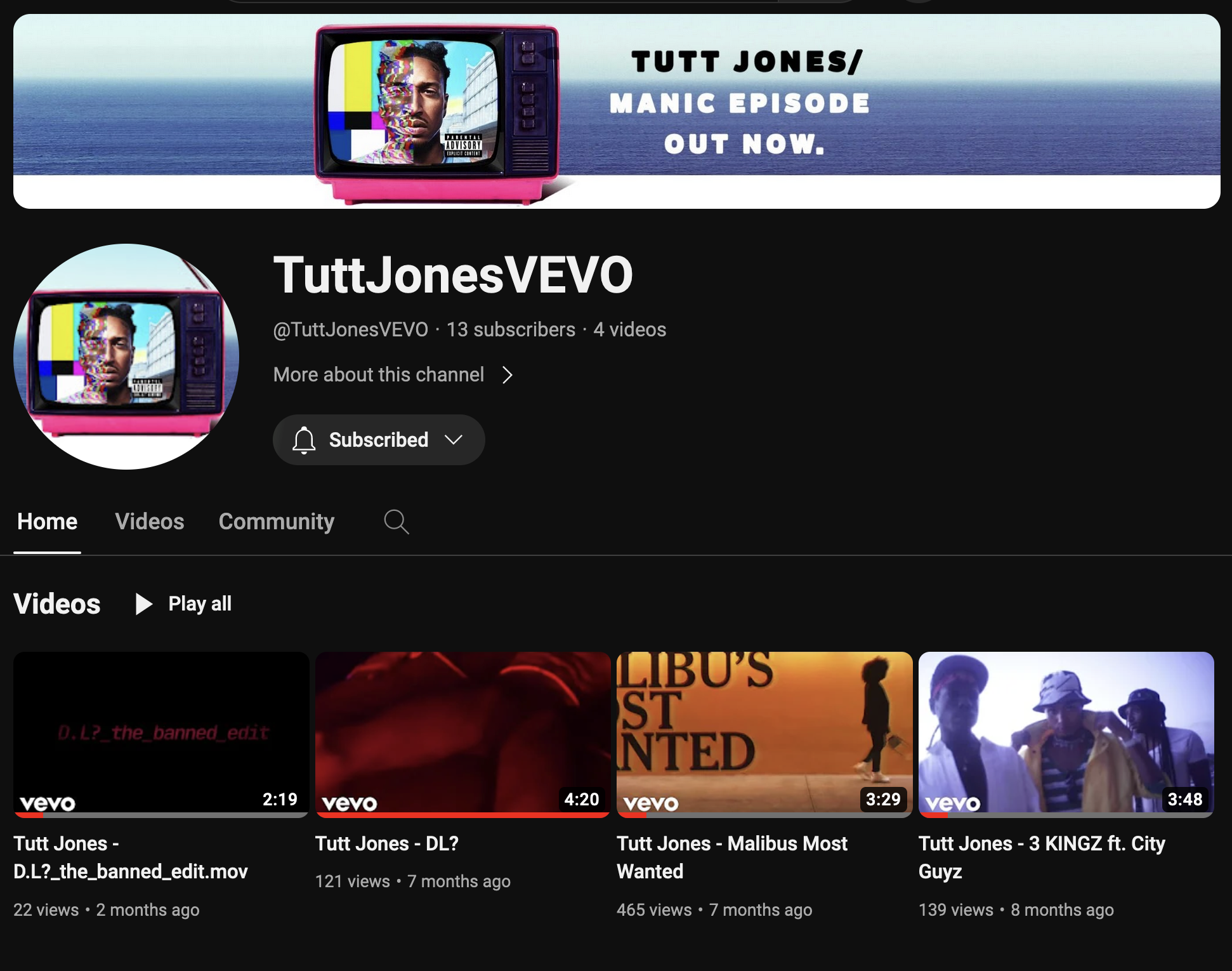Open the D.L?_the_banned_edit video thumbnail
Screen dimensions: 1232x971
coord(161,730)
